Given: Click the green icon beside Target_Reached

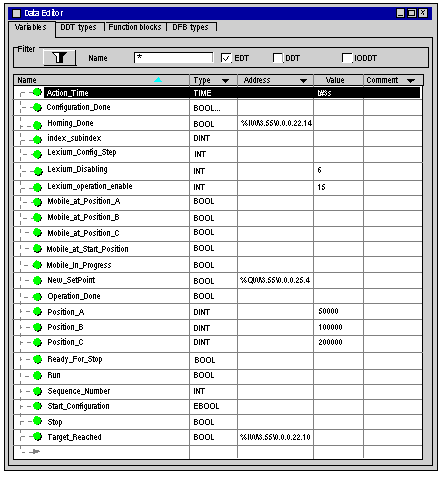Looking at the screenshot, I should click(37, 436).
